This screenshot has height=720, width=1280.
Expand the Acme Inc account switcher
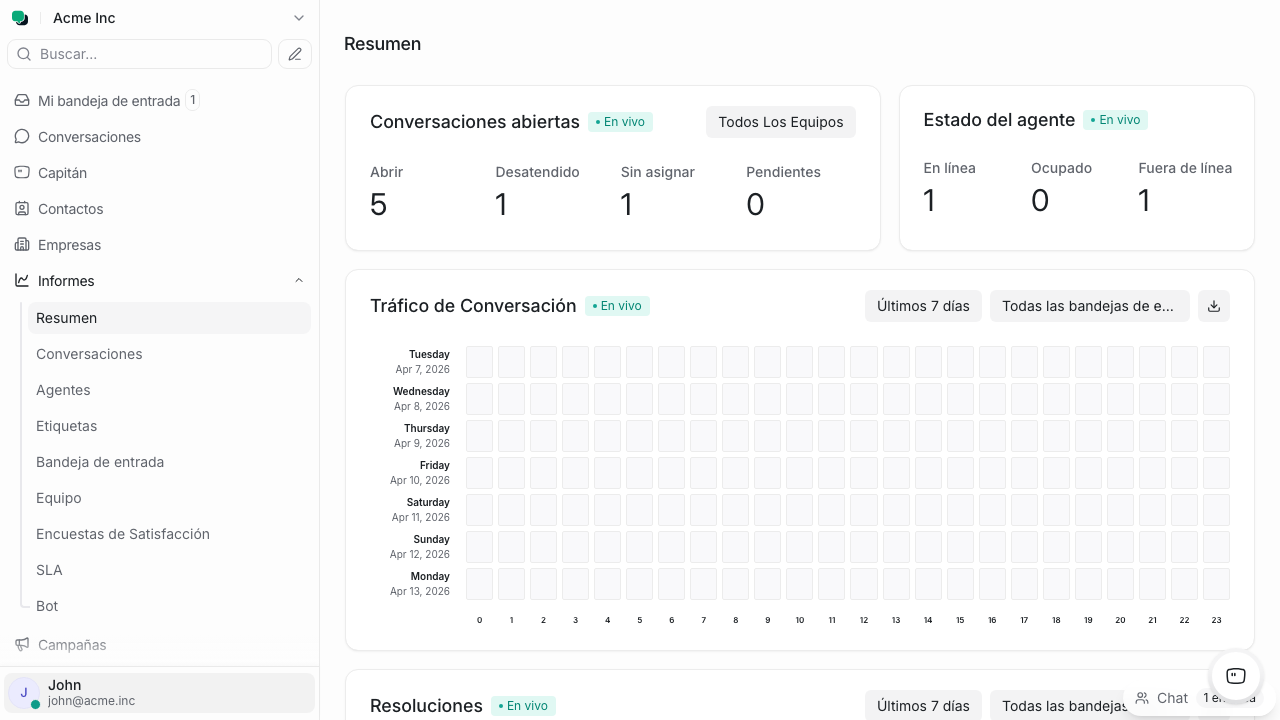pos(298,18)
